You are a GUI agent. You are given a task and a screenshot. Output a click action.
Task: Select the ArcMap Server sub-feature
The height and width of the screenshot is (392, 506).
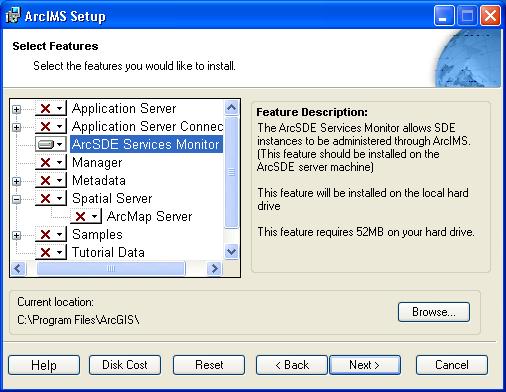[x=149, y=217]
